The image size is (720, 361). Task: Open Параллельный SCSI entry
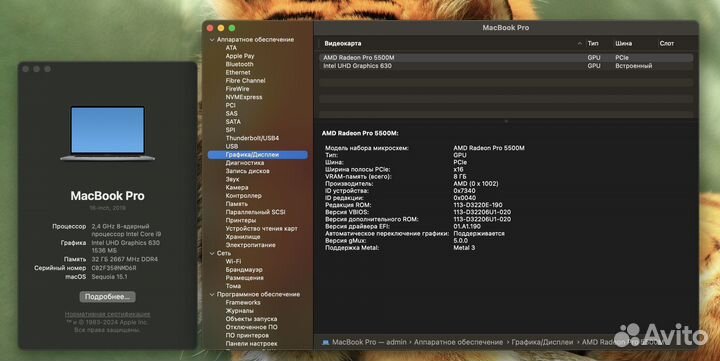pos(255,212)
